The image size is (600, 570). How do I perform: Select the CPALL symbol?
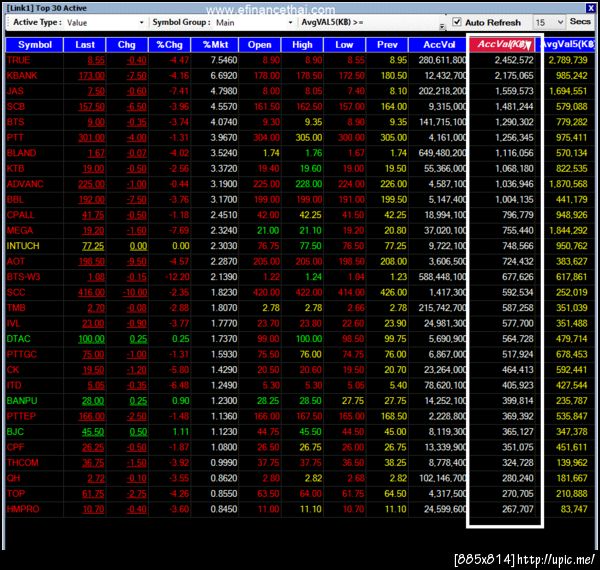[20, 215]
